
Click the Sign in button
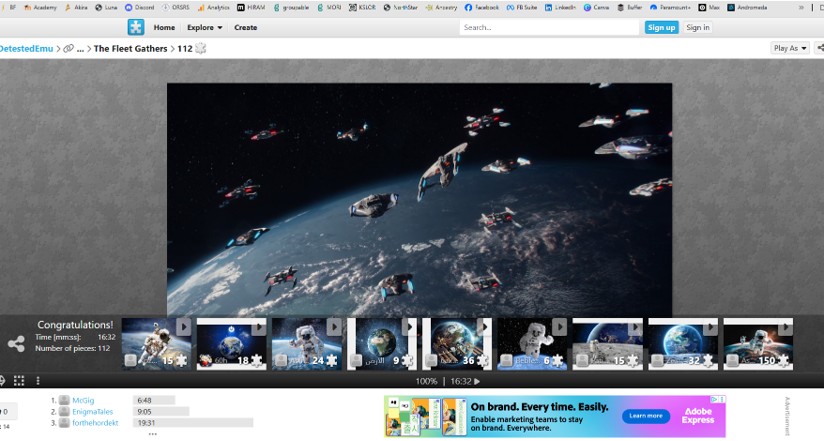tap(697, 28)
